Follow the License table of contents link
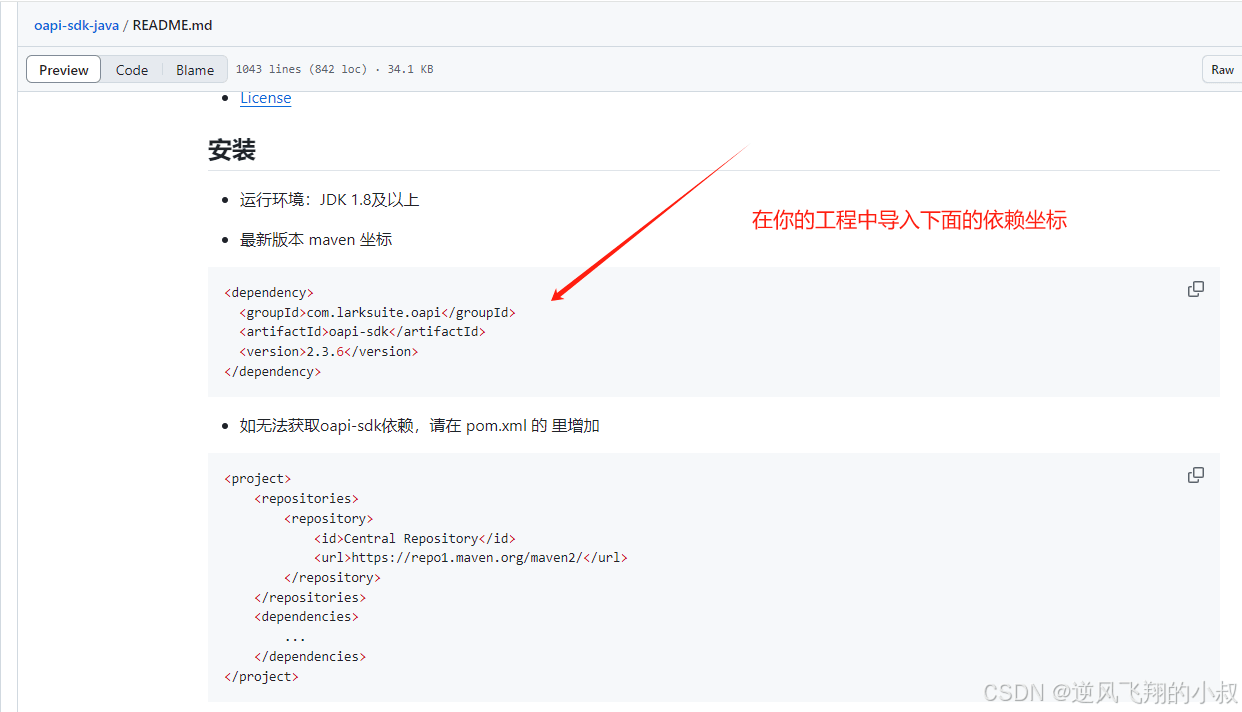1242x712 pixels. [266, 98]
